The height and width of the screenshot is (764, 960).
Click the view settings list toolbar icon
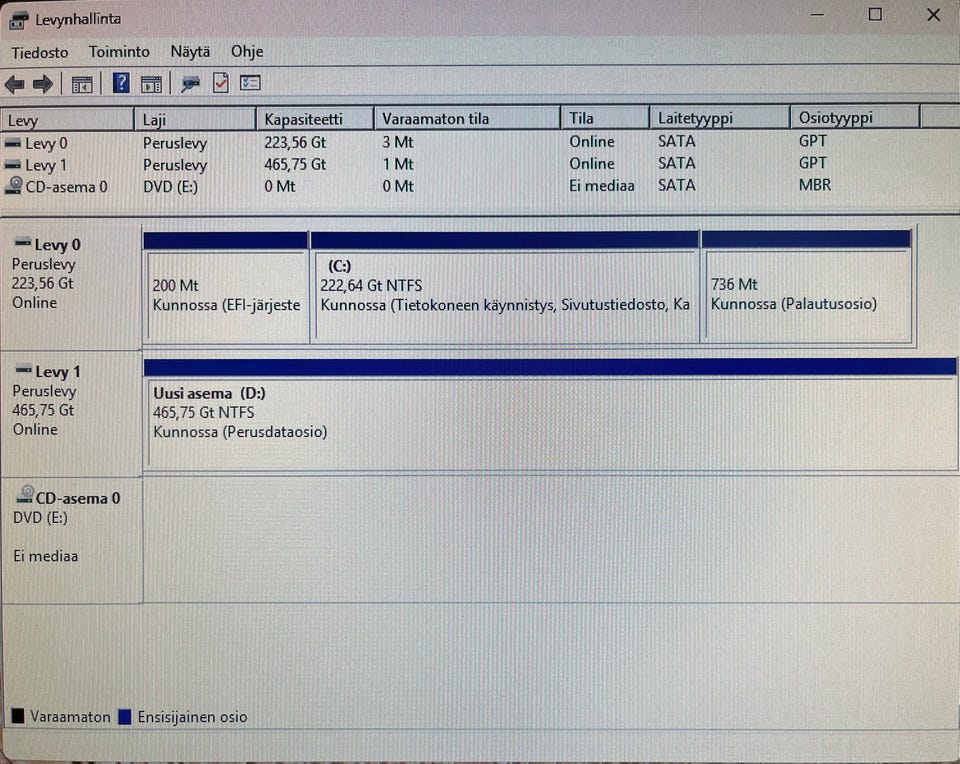[x=250, y=83]
